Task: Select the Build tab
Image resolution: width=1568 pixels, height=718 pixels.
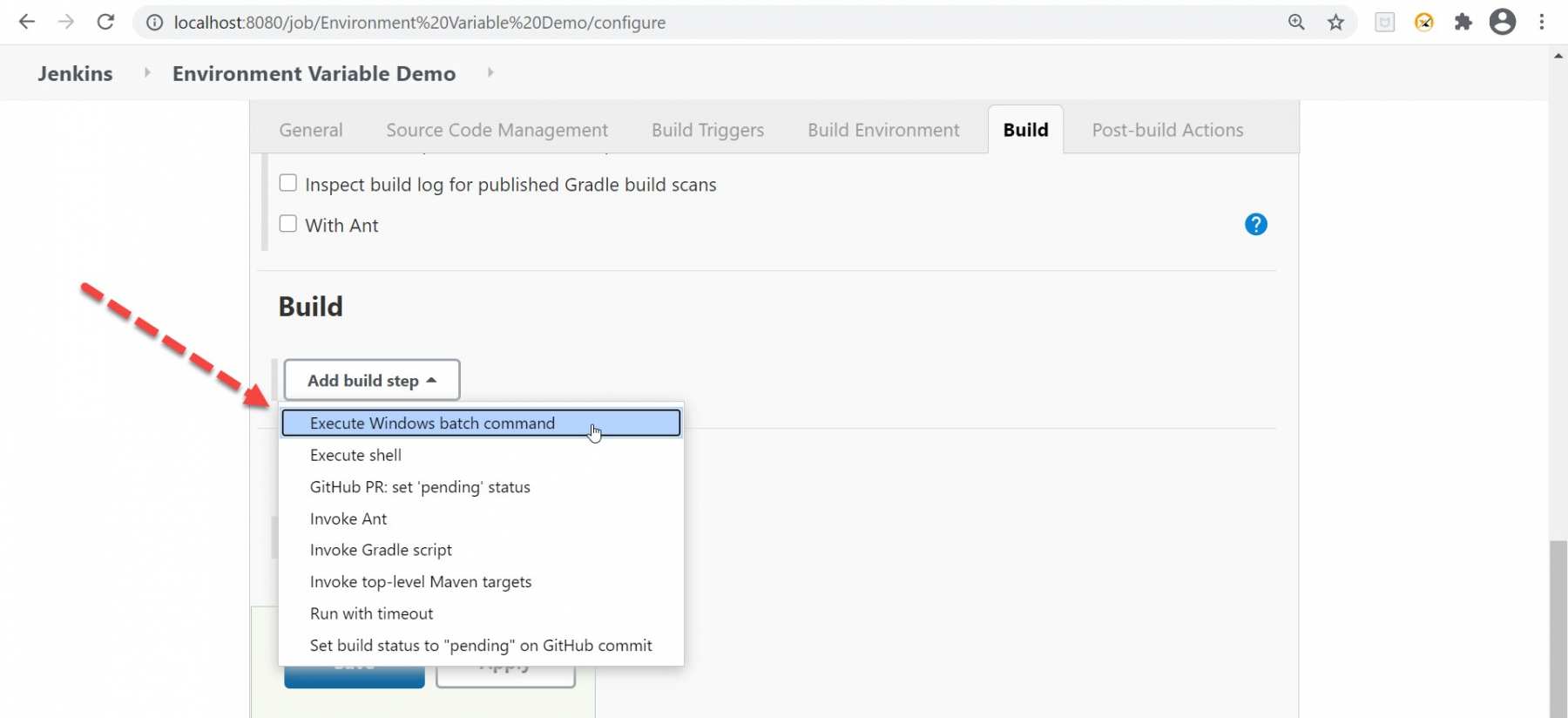Action: 1026,130
